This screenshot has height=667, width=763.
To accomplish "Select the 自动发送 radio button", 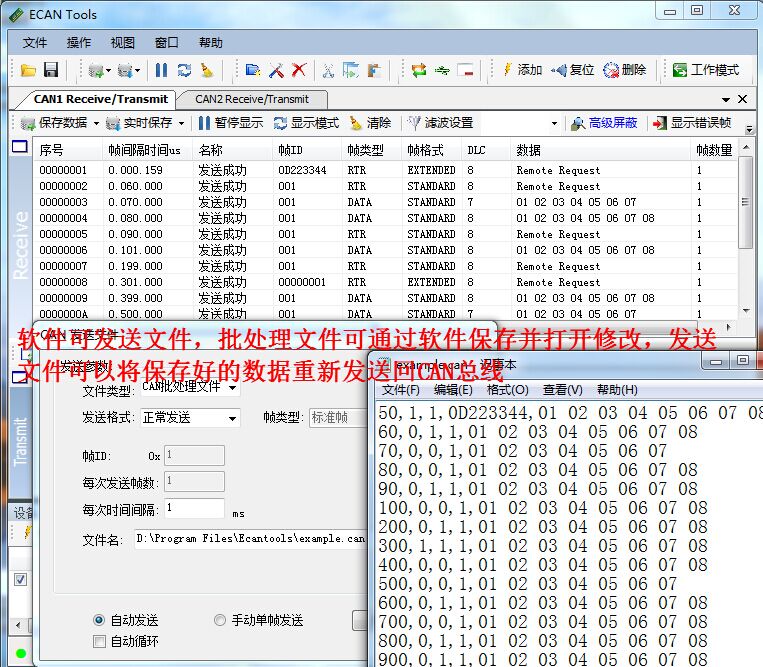I will (x=99, y=620).
